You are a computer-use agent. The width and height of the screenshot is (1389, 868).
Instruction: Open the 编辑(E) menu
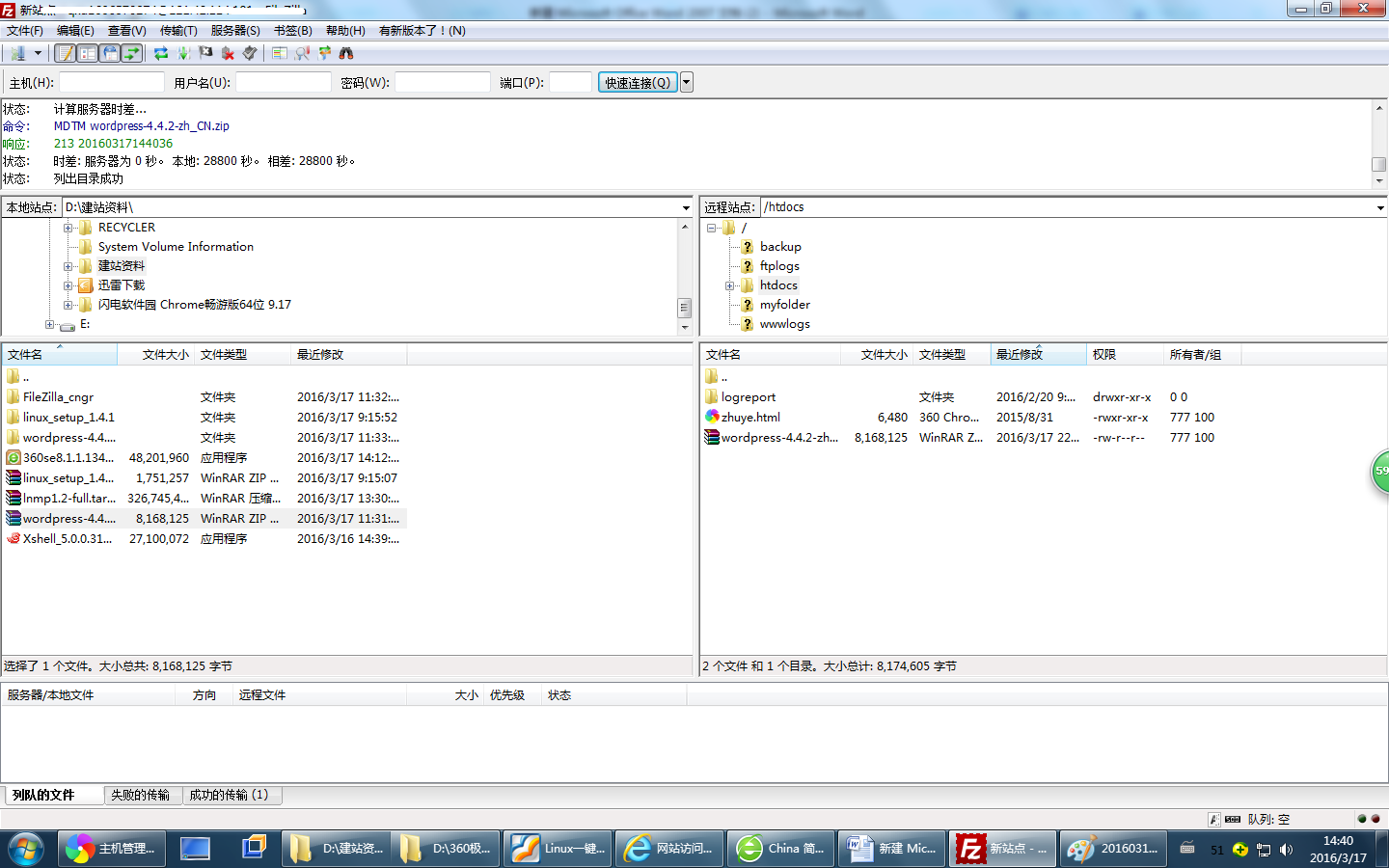click(75, 31)
